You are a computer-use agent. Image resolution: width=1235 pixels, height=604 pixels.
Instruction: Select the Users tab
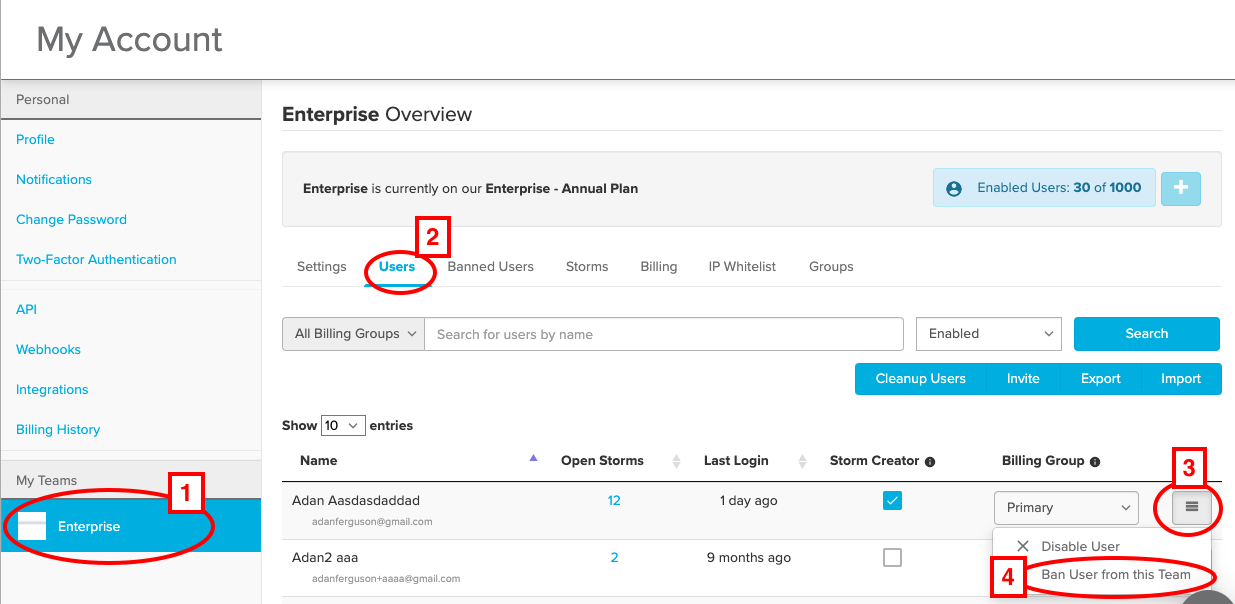coord(397,267)
